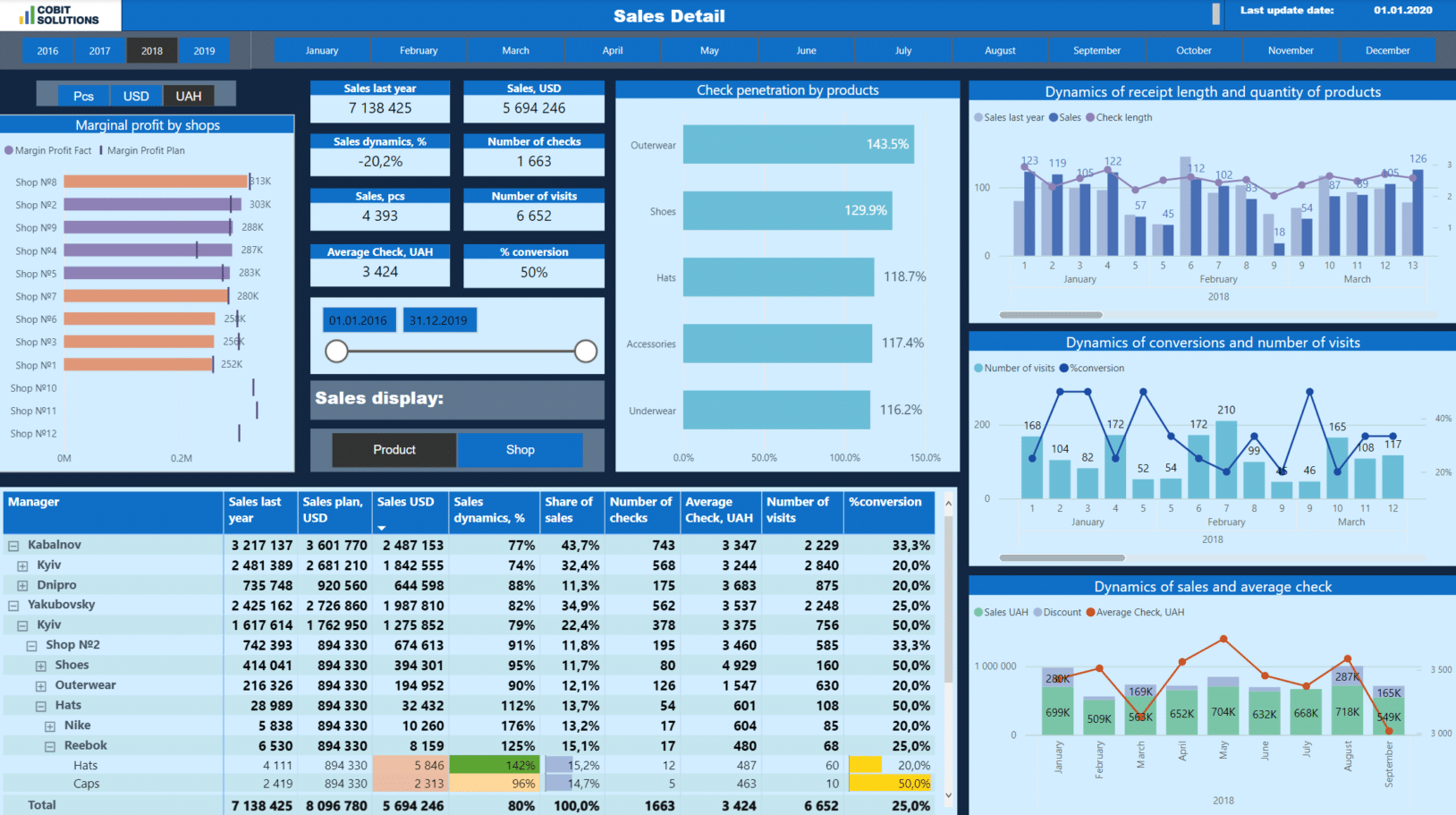This screenshot has width=1456, height=815.
Task: Filter by February month
Action: [x=419, y=51]
